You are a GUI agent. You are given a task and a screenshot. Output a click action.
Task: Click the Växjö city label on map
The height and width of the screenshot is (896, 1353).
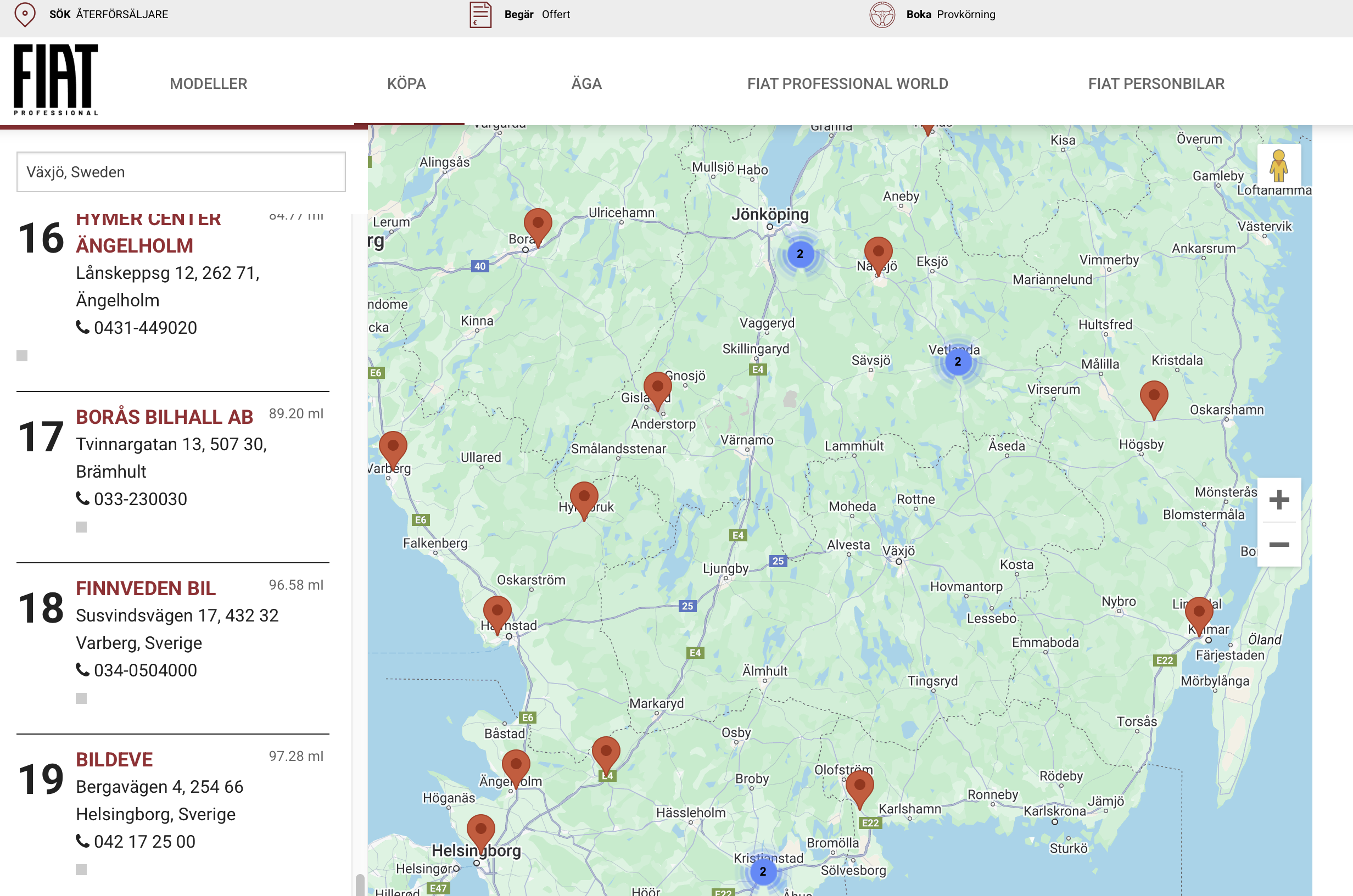click(898, 551)
